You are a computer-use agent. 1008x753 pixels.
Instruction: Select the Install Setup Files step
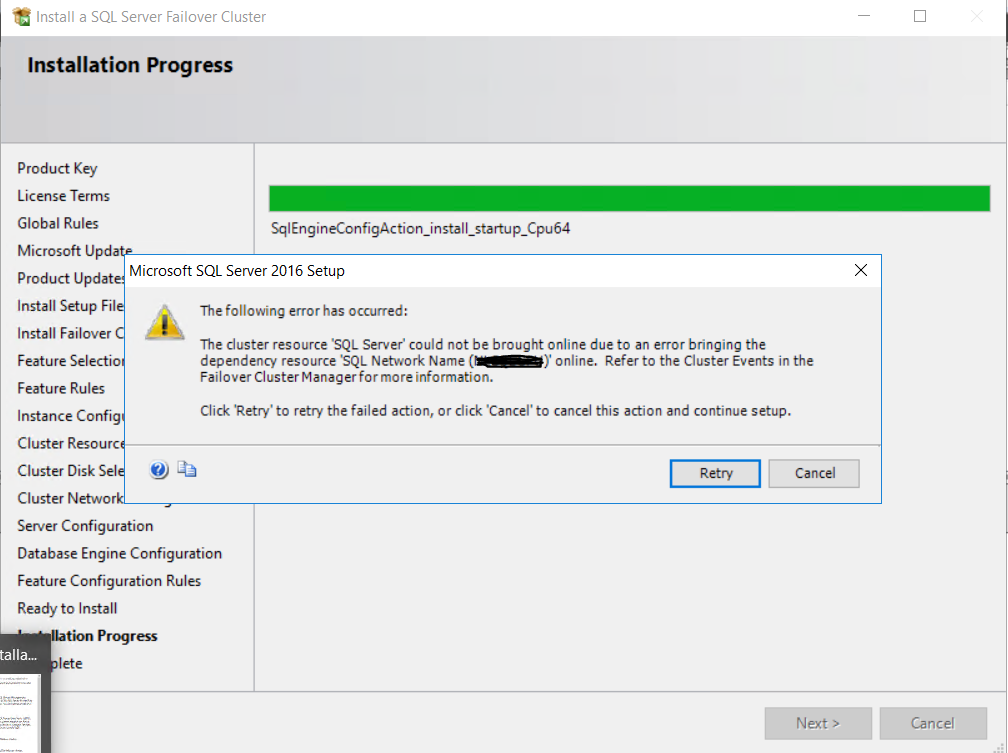click(71, 306)
